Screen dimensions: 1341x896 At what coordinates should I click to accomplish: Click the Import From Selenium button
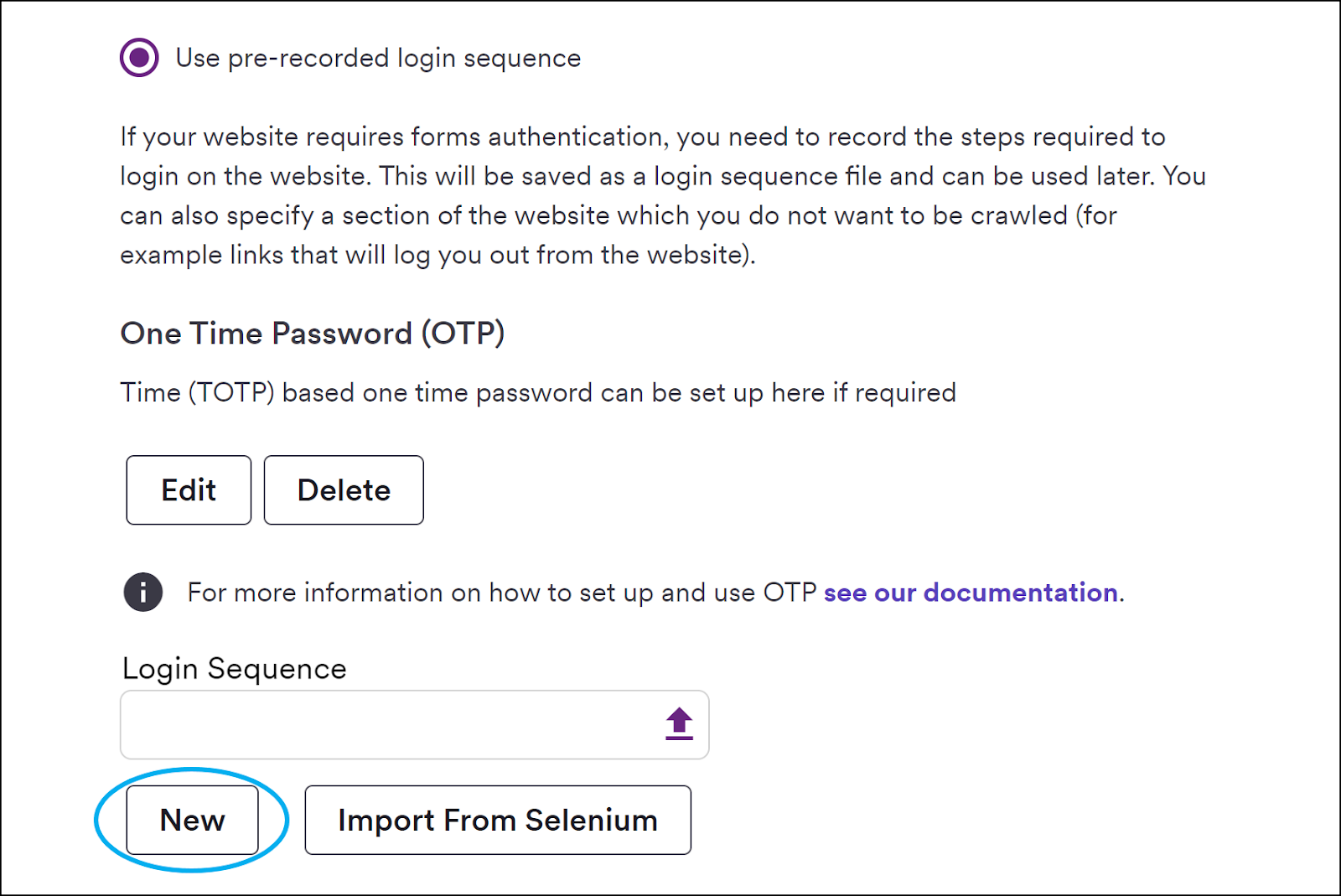498,820
